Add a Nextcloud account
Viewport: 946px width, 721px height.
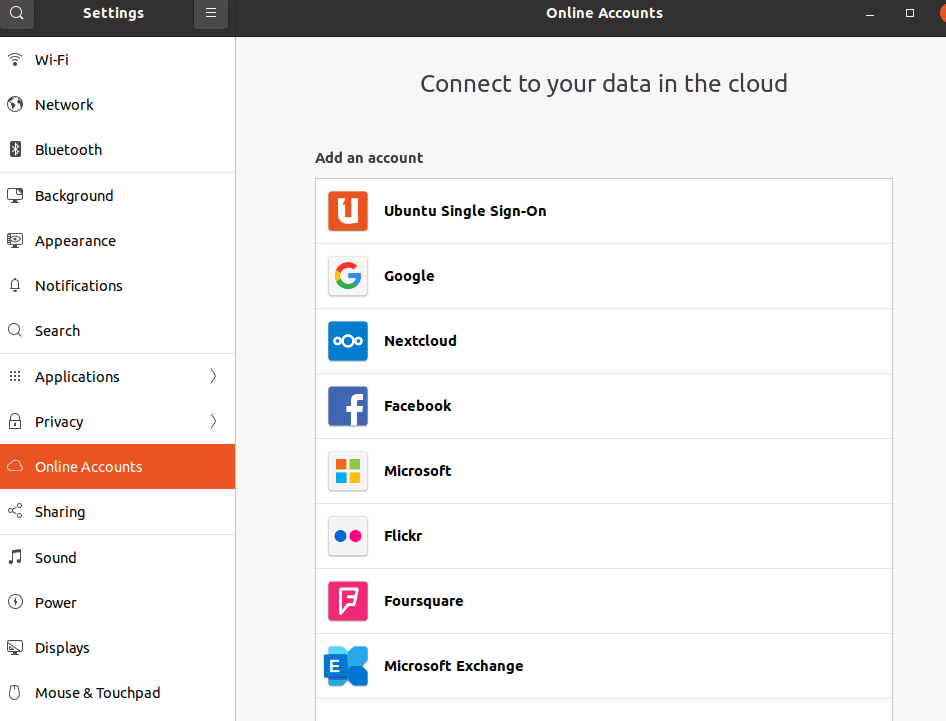(603, 341)
